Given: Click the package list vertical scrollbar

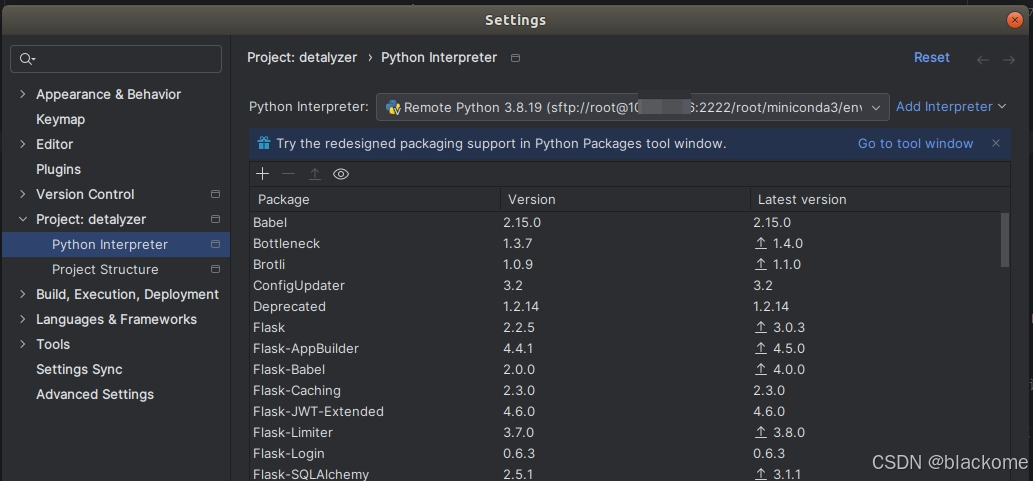Looking at the screenshot, I should (x=1005, y=239).
